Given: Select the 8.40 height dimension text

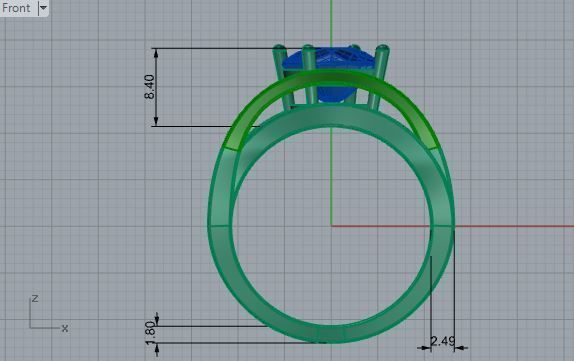Looking at the screenshot, I should point(150,87).
